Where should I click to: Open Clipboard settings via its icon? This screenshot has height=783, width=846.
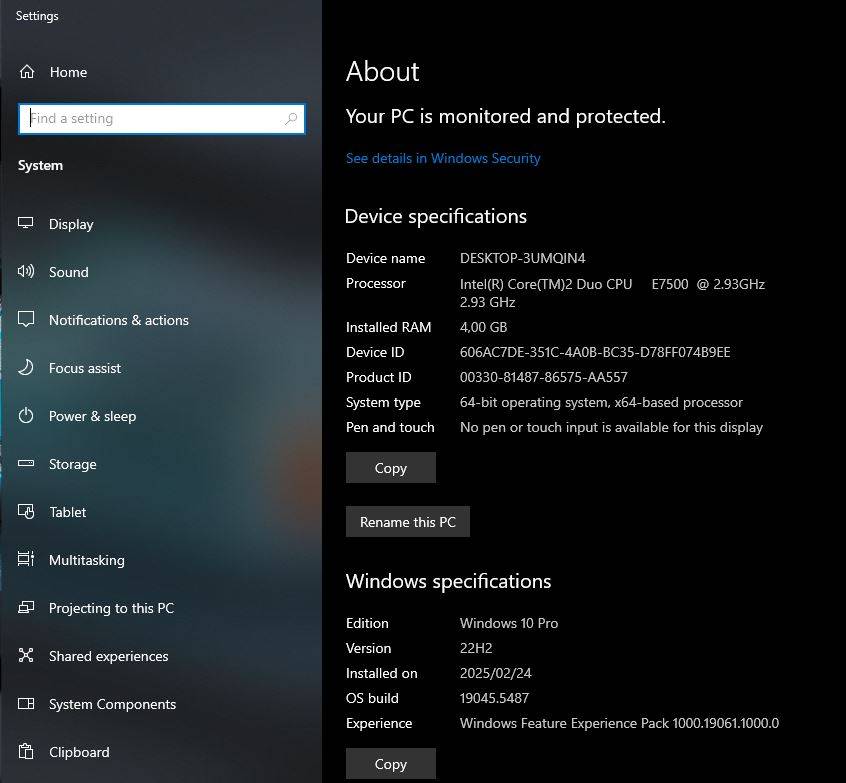coord(24,752)
